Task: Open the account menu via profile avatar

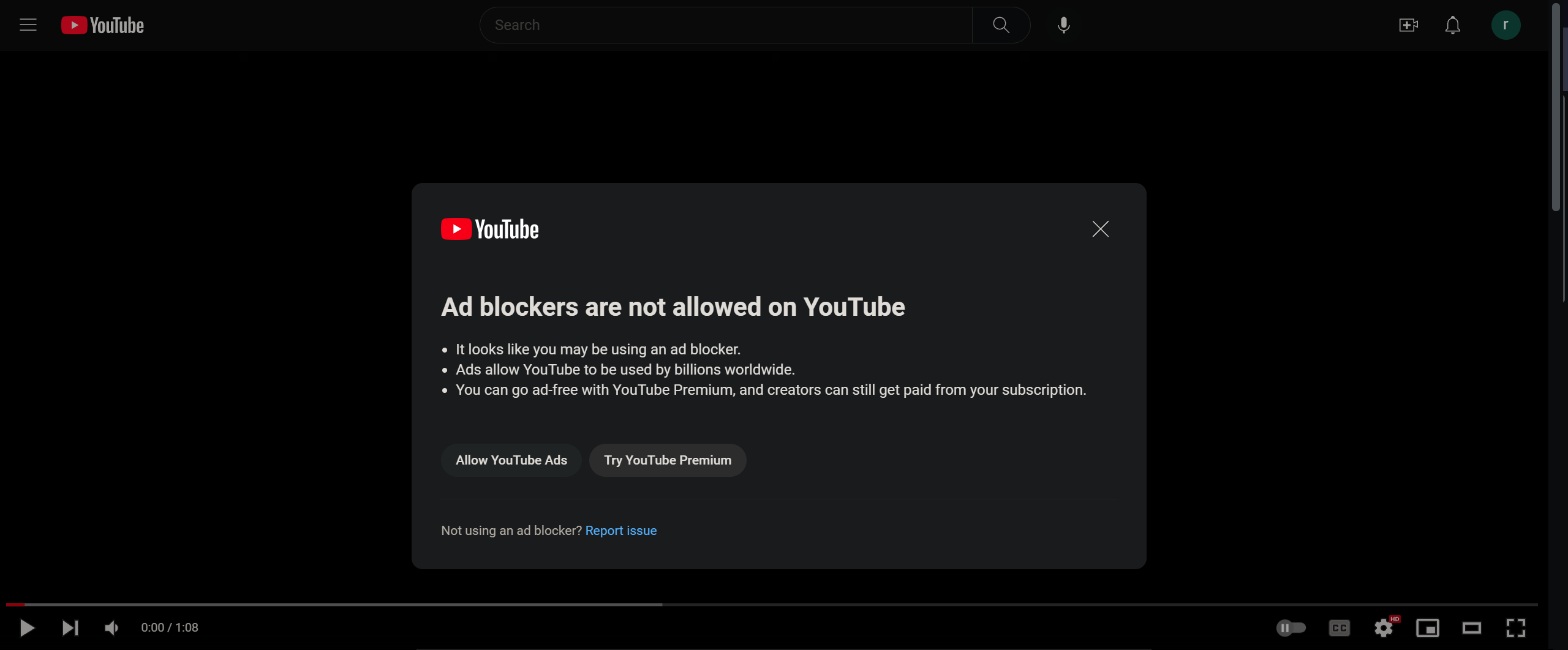Action: [1506, 24]
